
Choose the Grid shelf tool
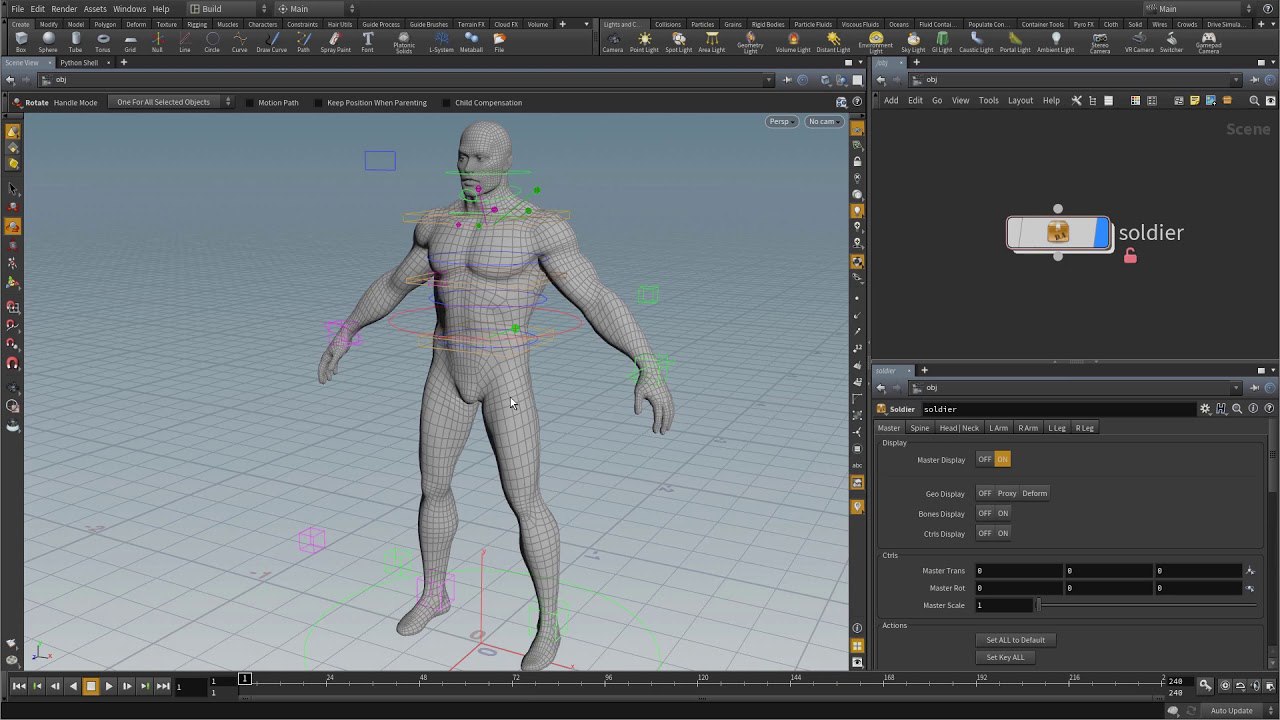[130, 42]
